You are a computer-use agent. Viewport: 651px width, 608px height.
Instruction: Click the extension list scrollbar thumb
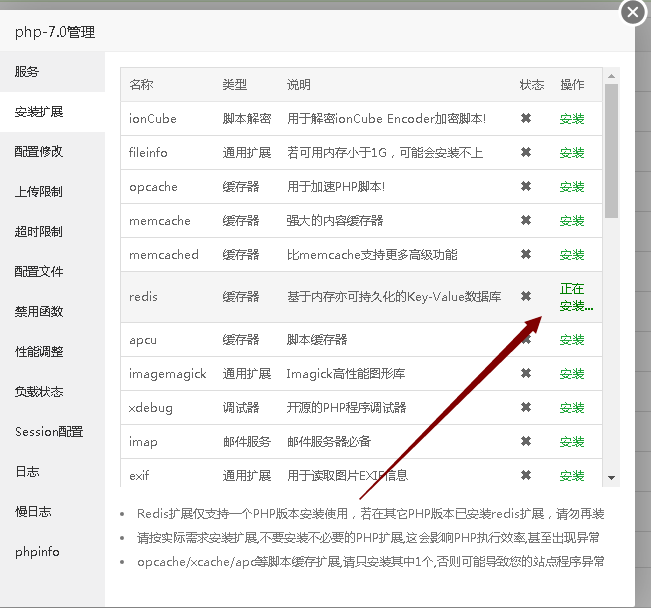[x=611, y=151]
